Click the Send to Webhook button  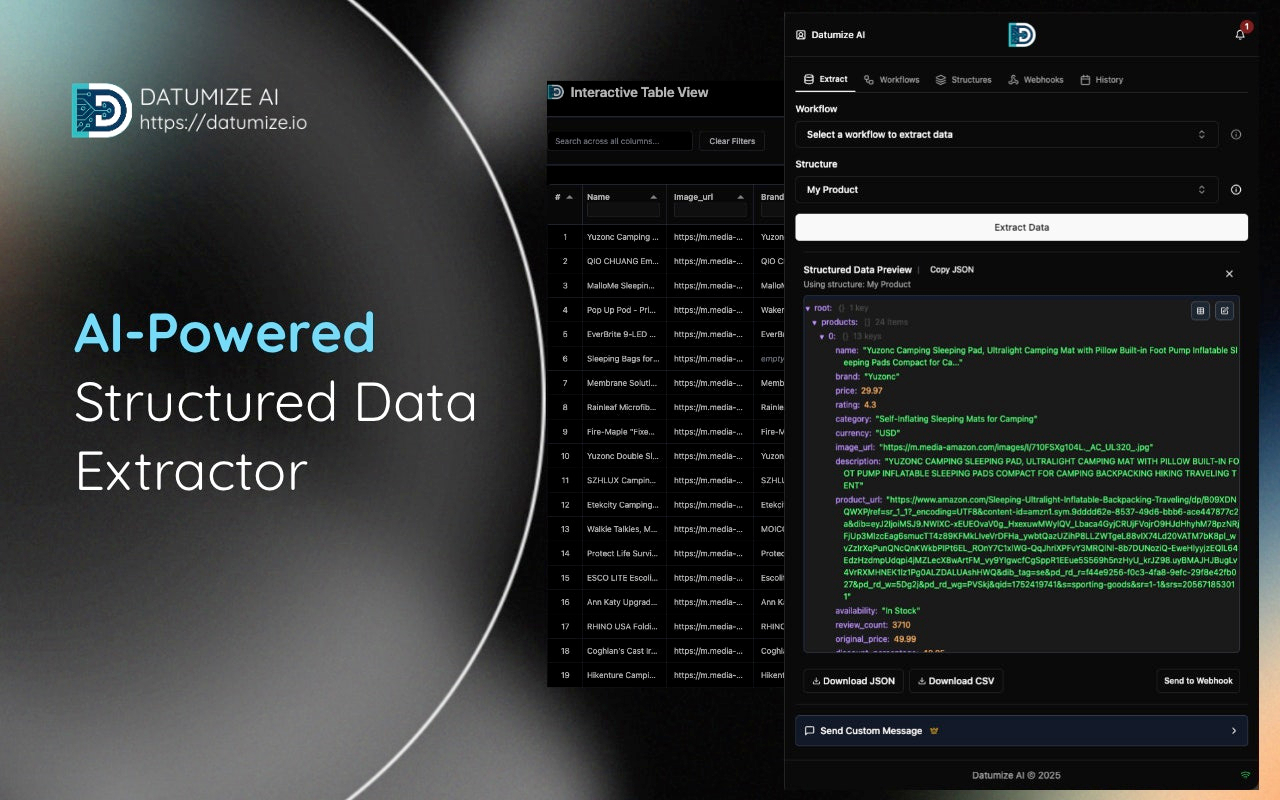(x=1198, y=681)
